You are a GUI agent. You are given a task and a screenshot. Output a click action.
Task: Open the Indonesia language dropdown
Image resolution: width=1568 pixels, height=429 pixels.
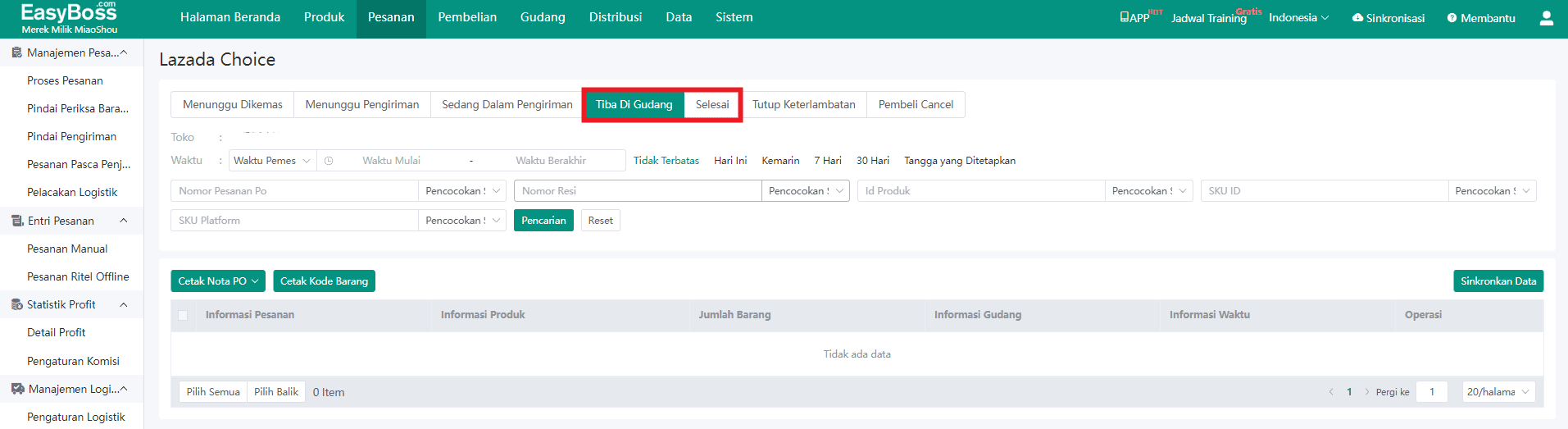1298,17
